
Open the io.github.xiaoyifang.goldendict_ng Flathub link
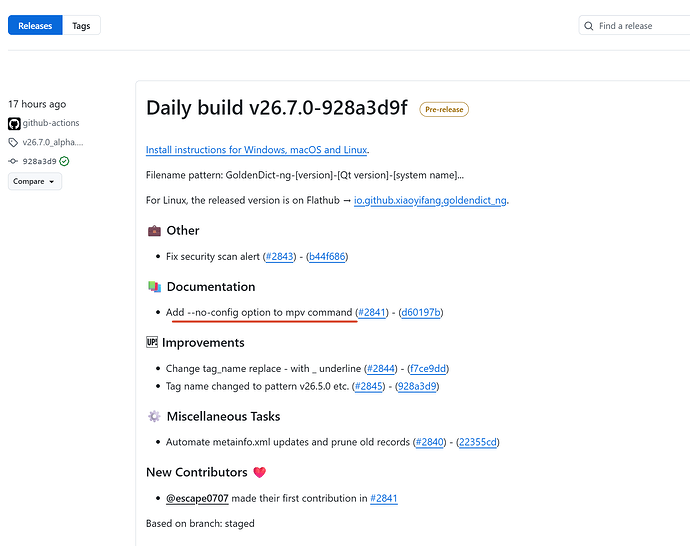(x=430, y=200)
